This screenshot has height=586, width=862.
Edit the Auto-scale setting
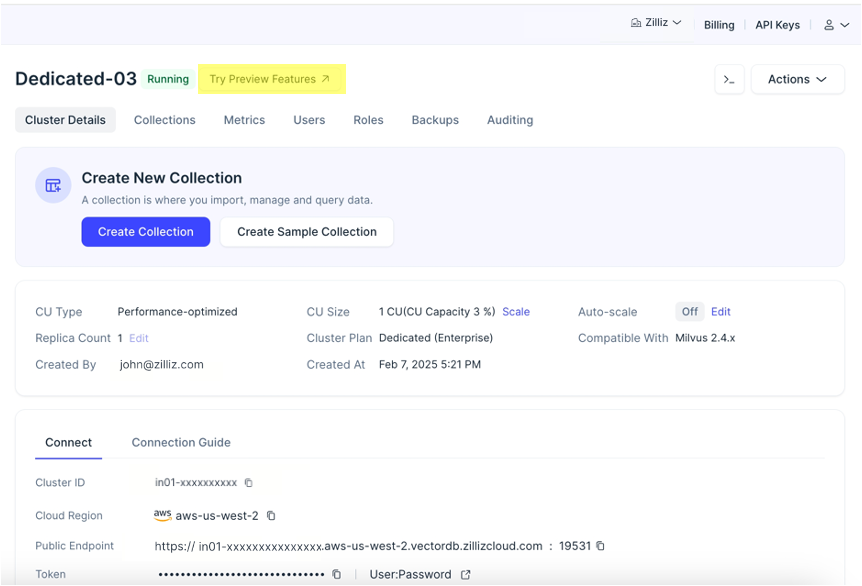(x=721, y=312)
